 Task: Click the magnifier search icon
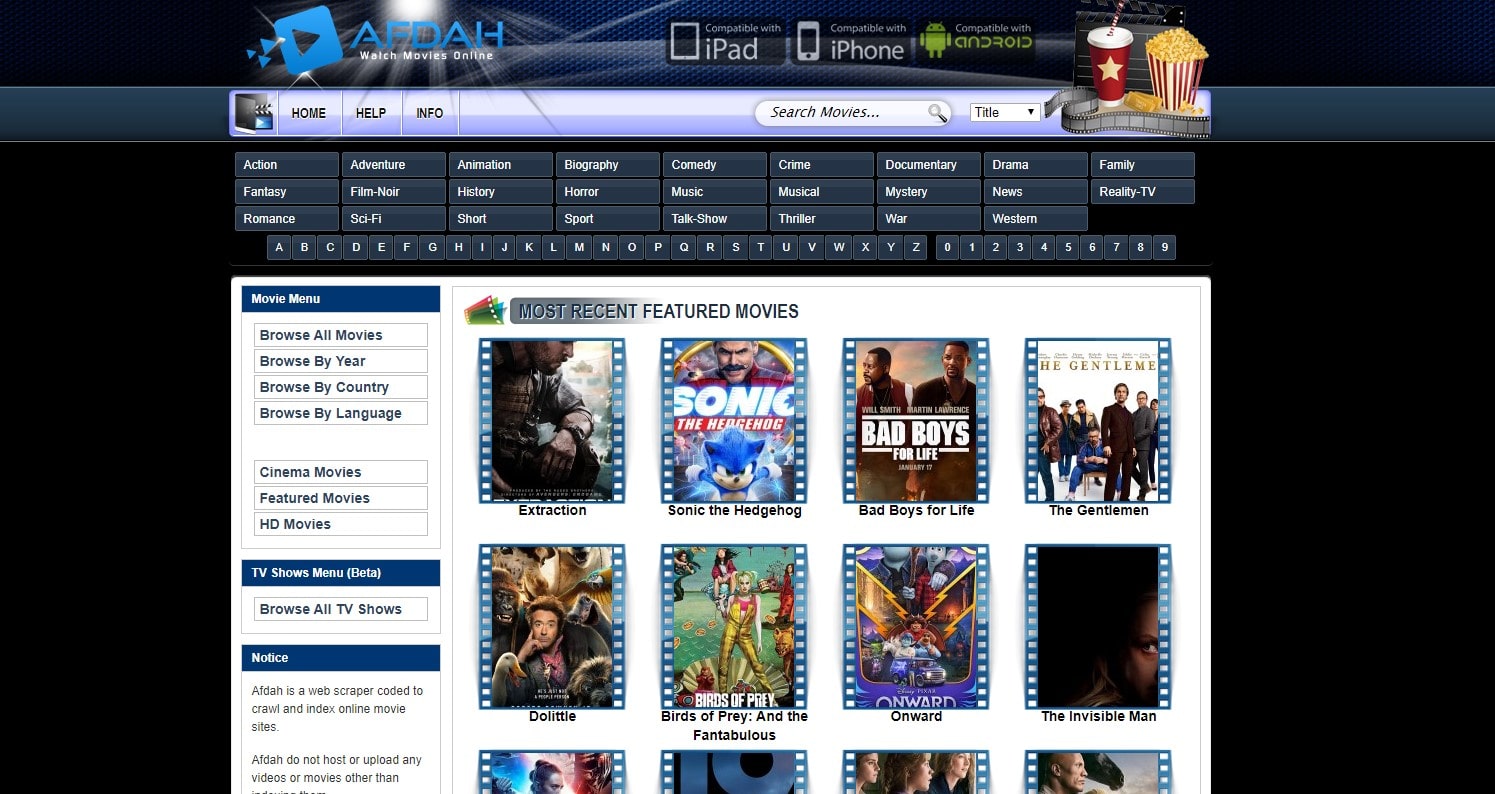point(937,113)
